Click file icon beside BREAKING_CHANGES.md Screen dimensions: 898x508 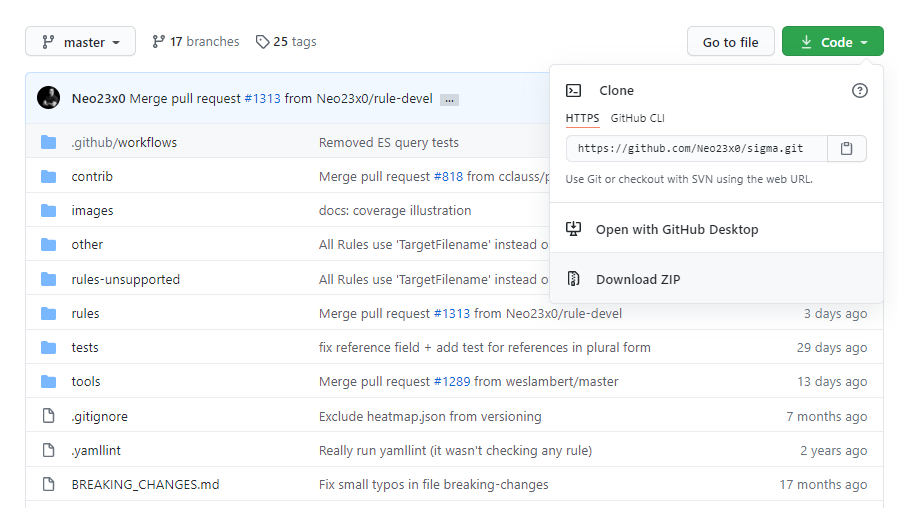coord(49,484)
